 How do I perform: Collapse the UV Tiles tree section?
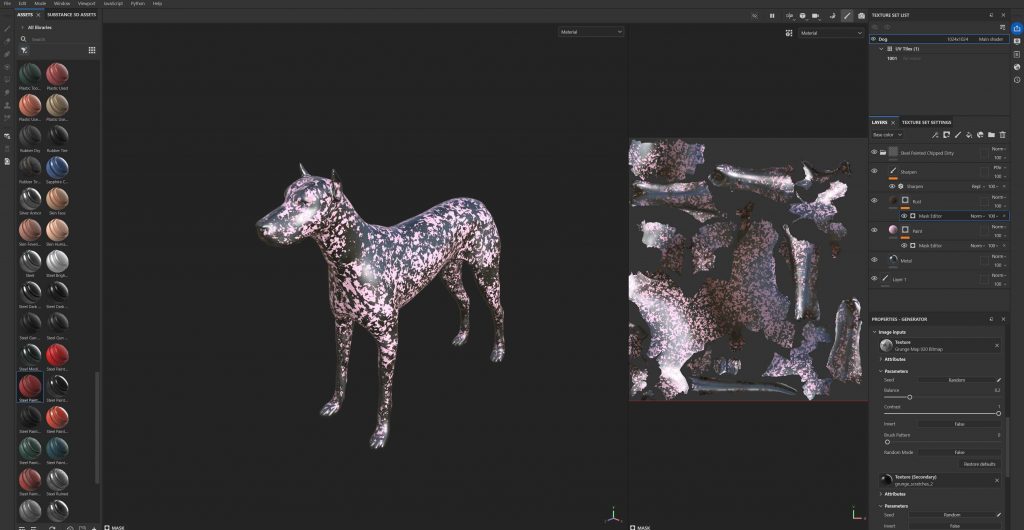(881, 48)
